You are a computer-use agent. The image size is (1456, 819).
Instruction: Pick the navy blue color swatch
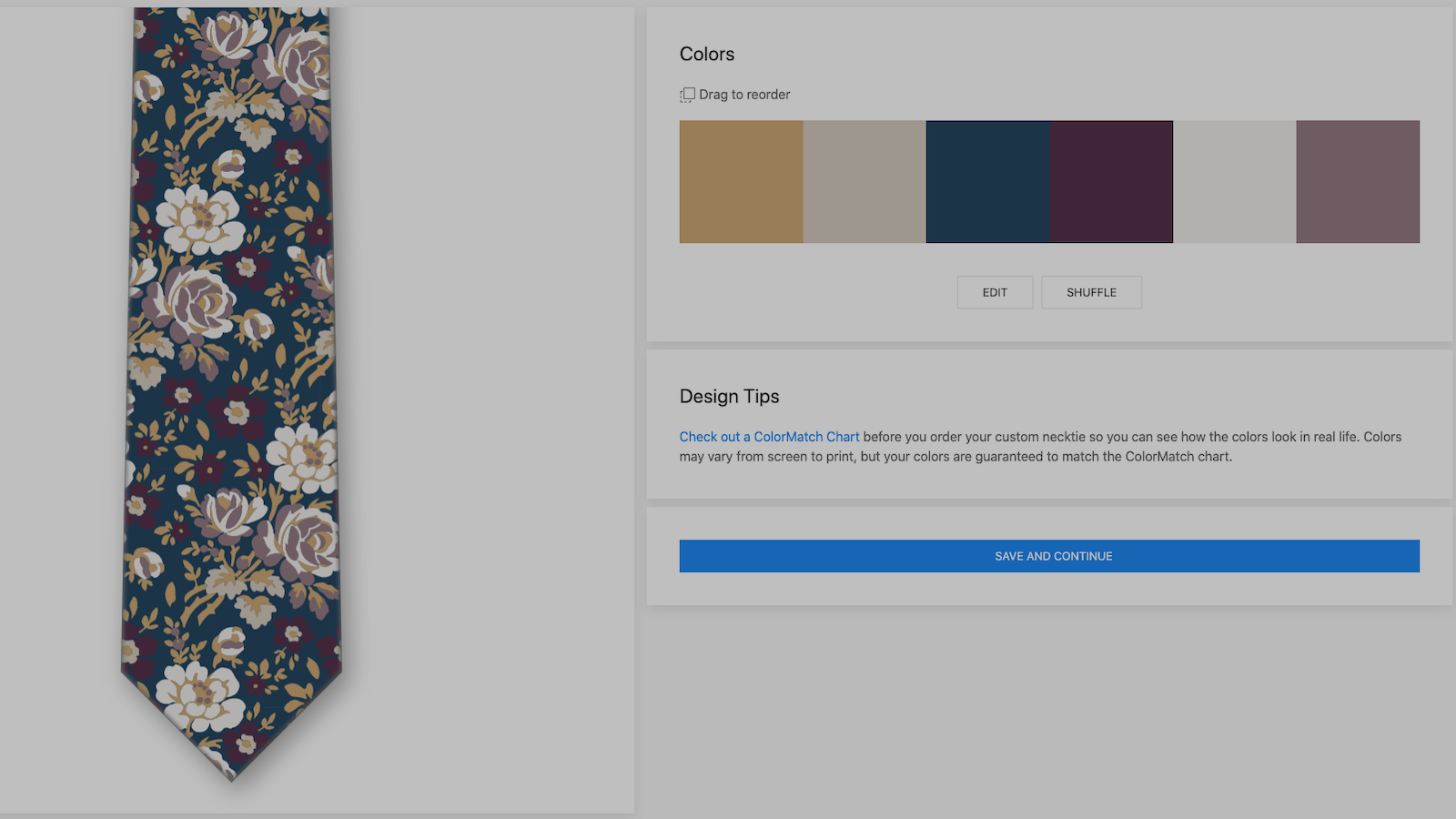988,182
